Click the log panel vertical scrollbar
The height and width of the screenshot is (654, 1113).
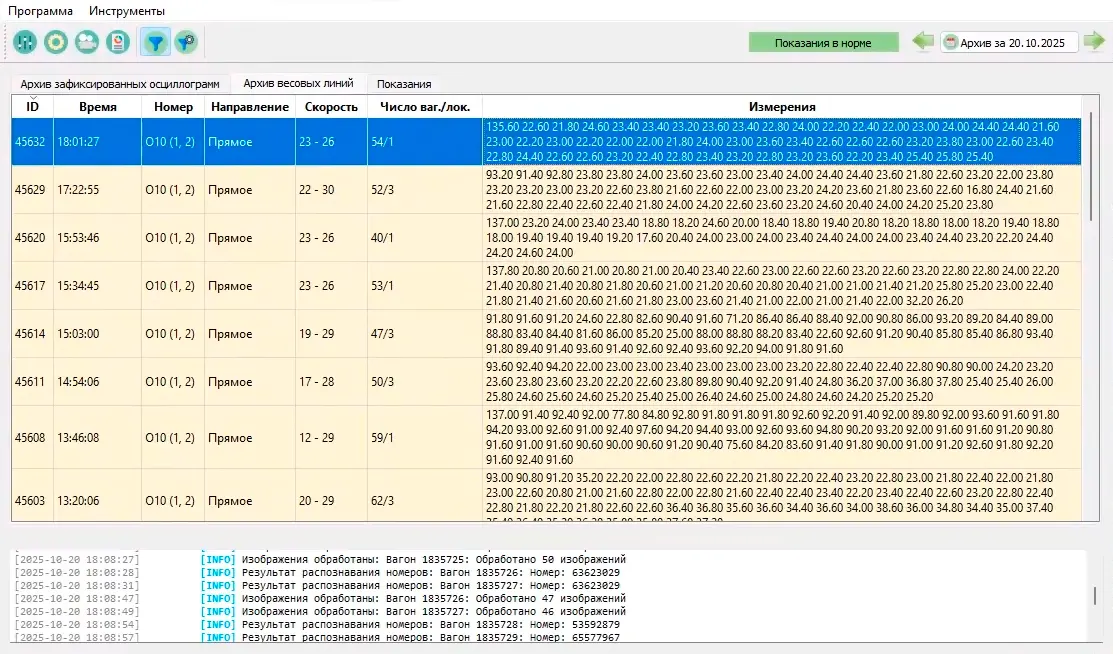(1095, 596)
